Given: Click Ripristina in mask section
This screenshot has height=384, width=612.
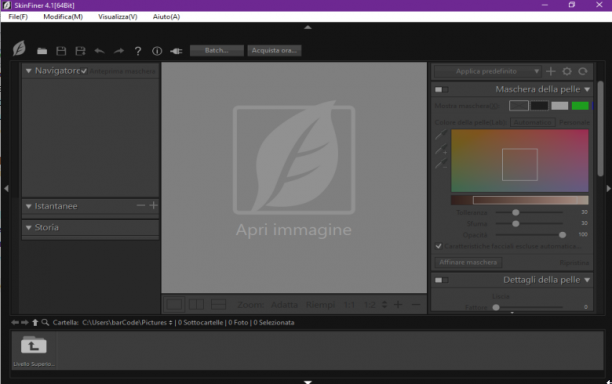Looking at the screenshot, I should click(x=574, y=263).
